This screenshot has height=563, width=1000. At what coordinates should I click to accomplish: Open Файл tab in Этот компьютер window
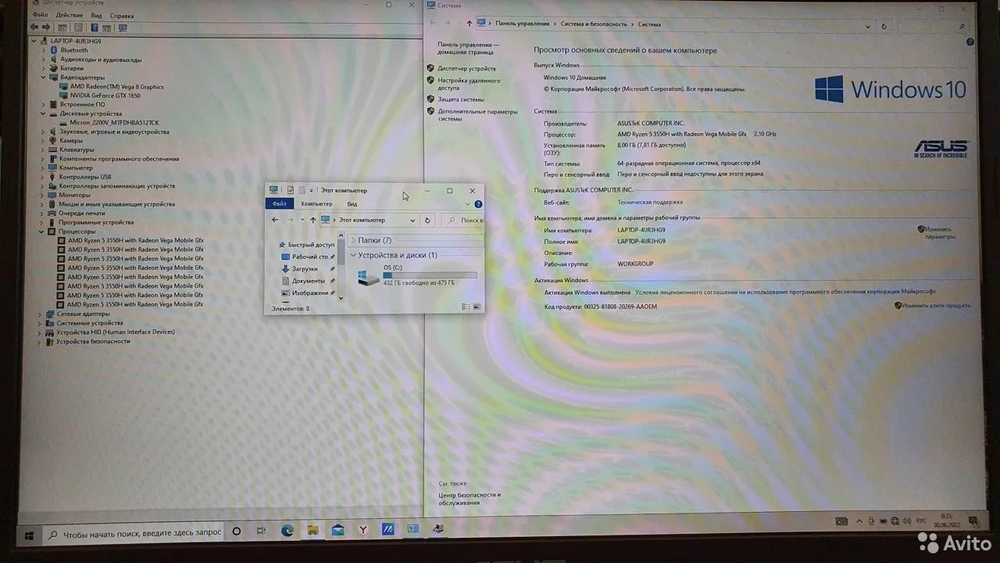(279, 203)
